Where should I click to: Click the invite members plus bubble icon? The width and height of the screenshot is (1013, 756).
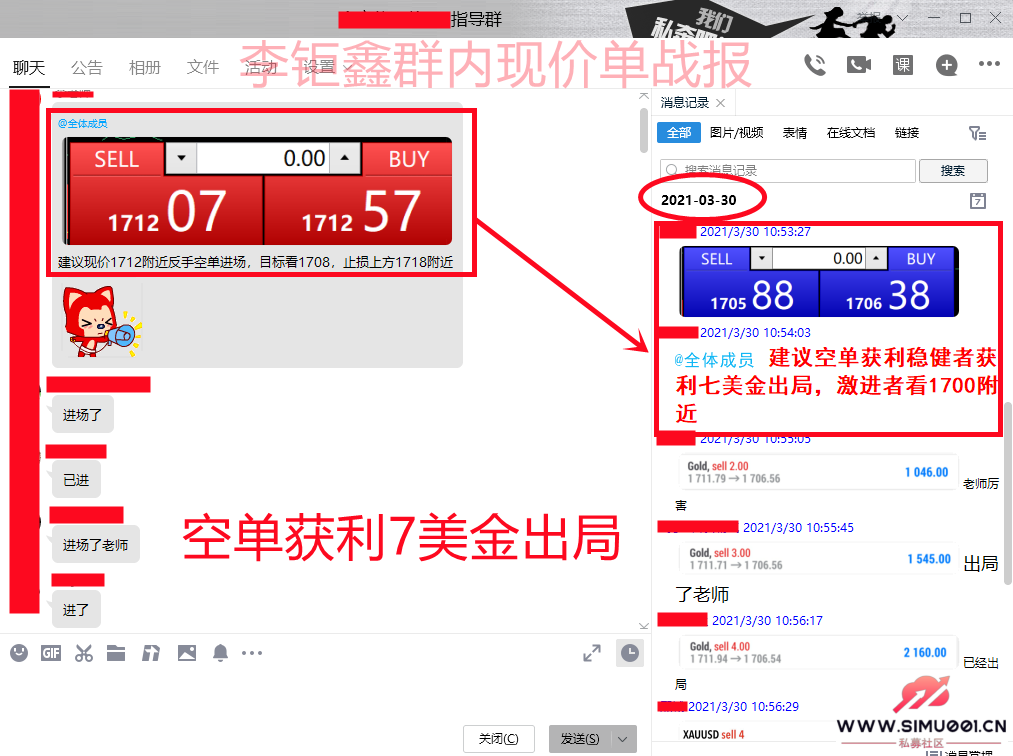coord(946,65)
